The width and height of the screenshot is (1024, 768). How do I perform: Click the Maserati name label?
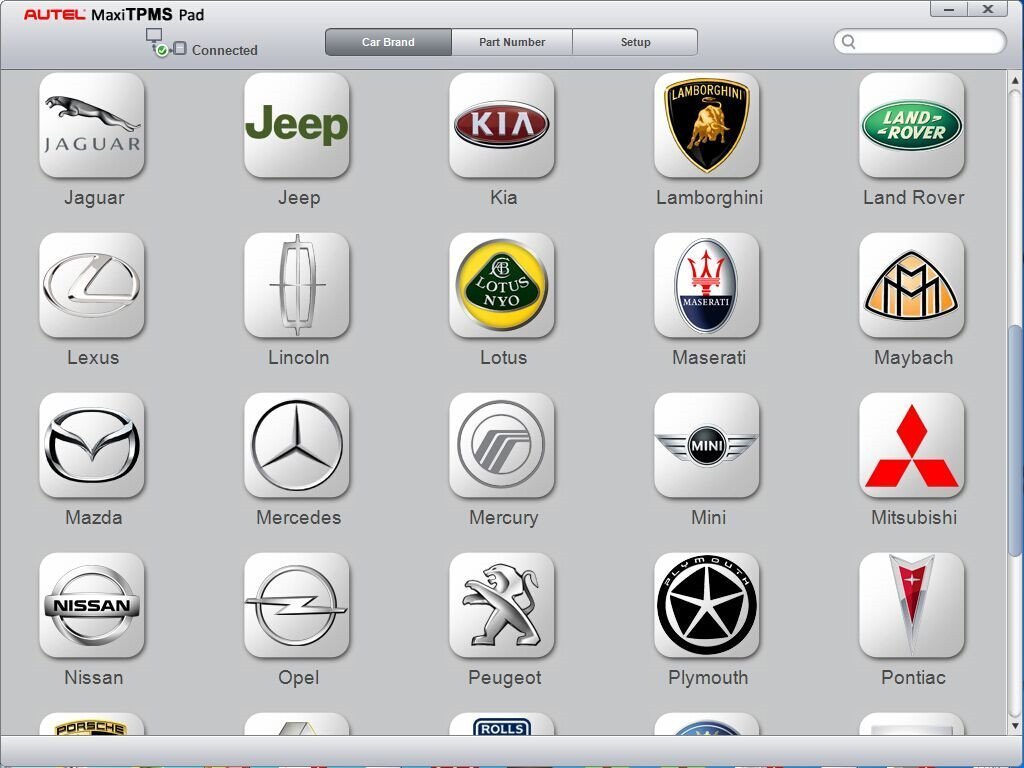click(x=709, y=357)
